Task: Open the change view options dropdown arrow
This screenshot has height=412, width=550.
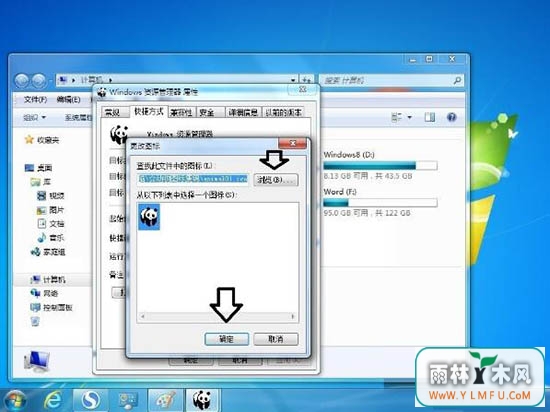Action: point(409,117)
